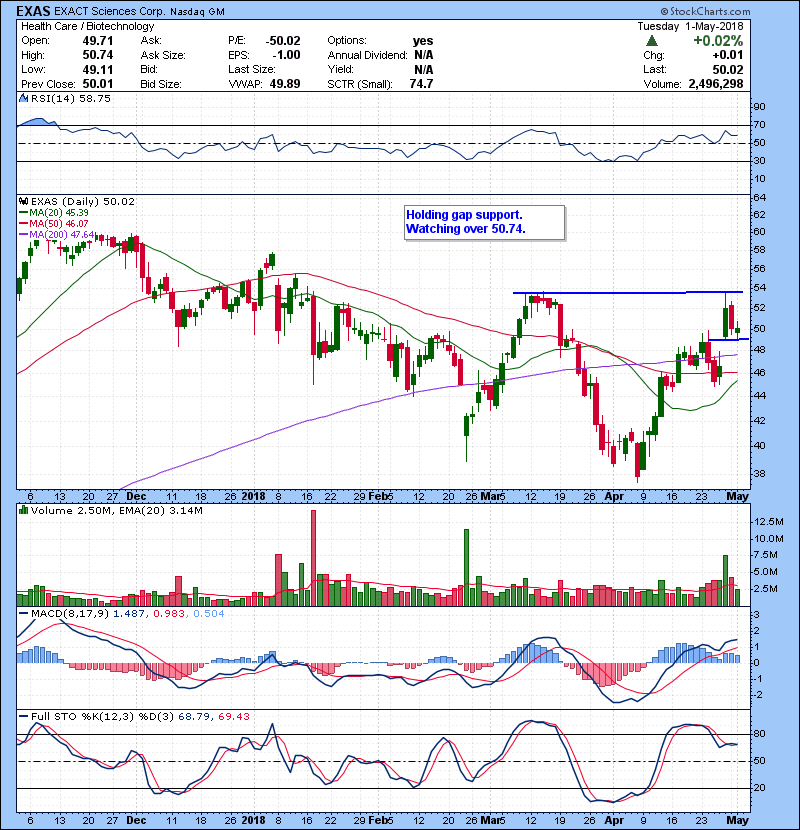
Task: Click the 12.5M volume axis label
Action: tap(768, 521)
